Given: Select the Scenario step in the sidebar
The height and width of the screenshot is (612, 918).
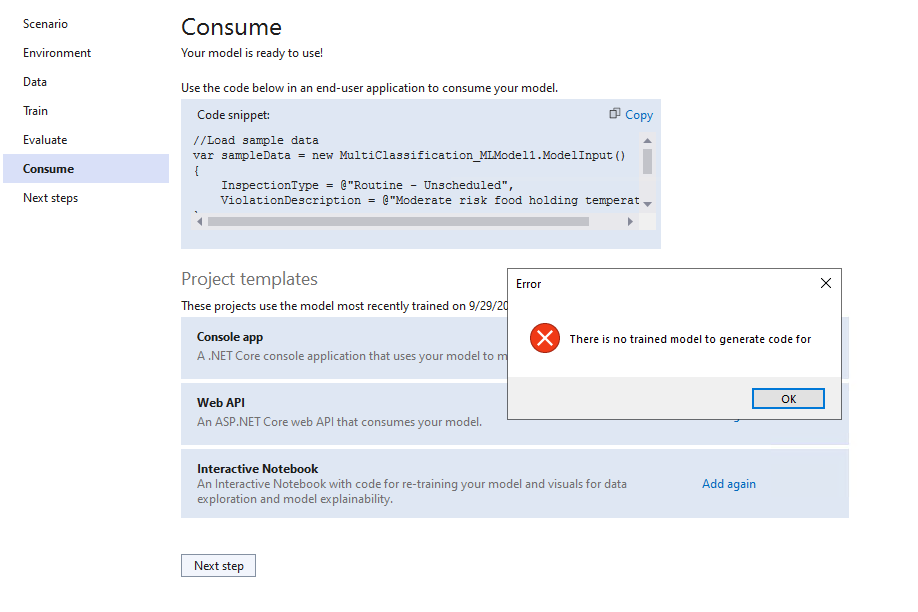Looking at the screenshot, I should 45,23.
